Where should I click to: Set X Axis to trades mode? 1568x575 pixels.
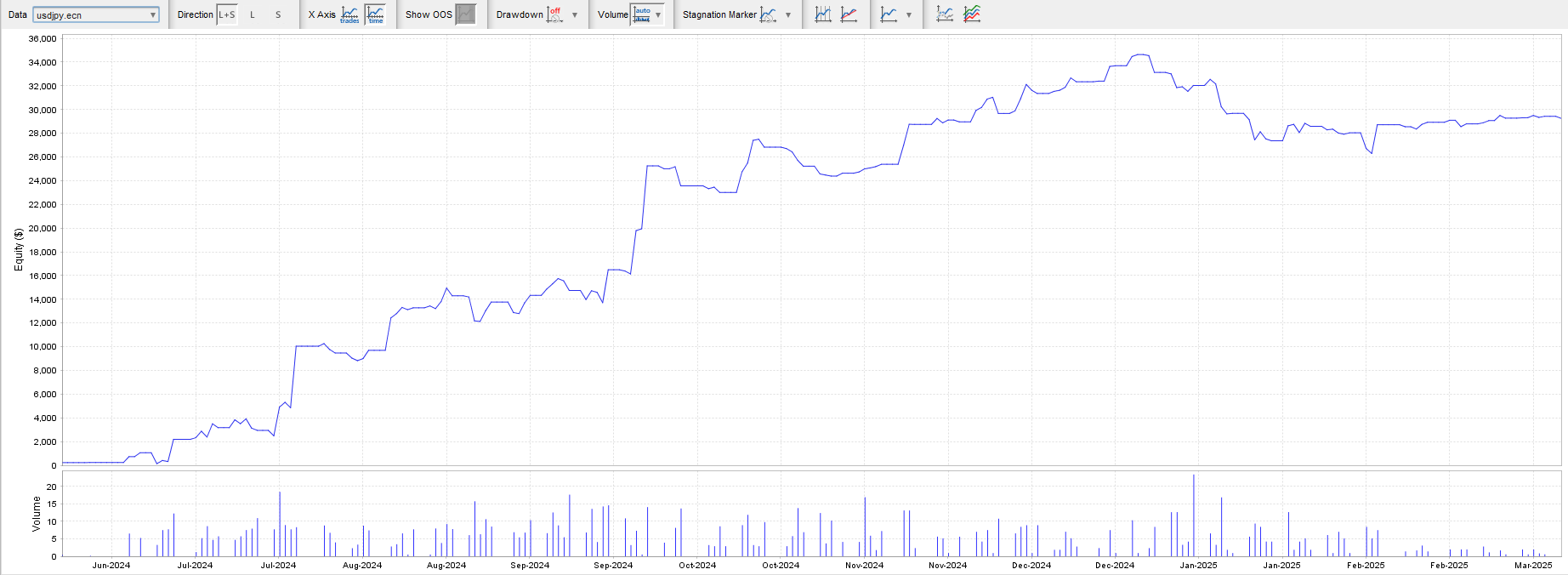click(x=349, y=14)
